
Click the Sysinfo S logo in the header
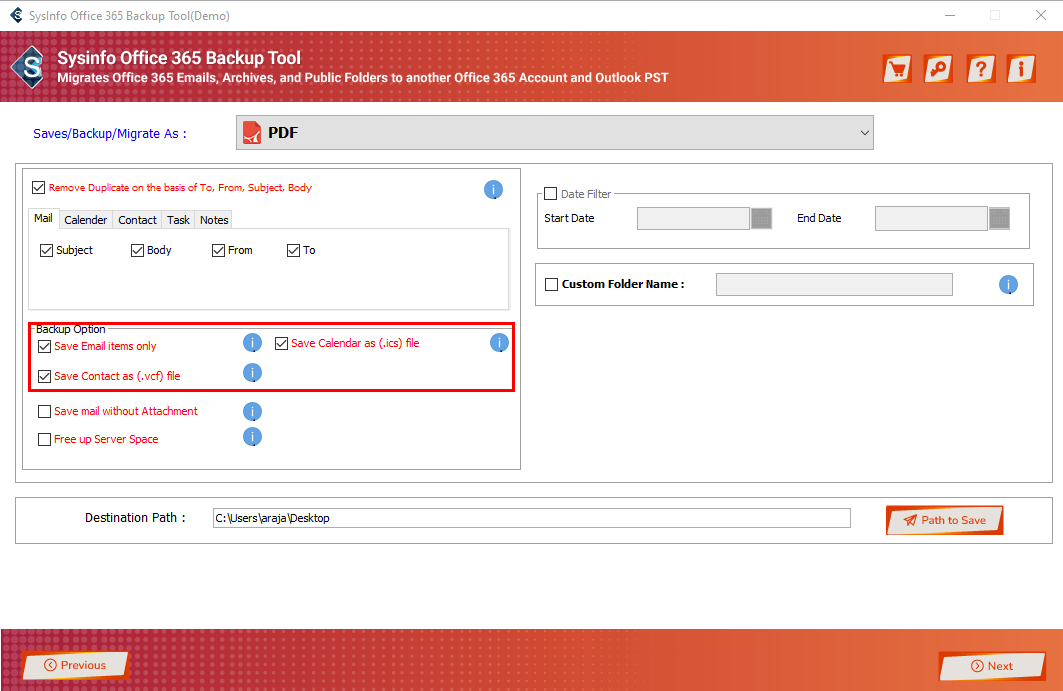29,67
